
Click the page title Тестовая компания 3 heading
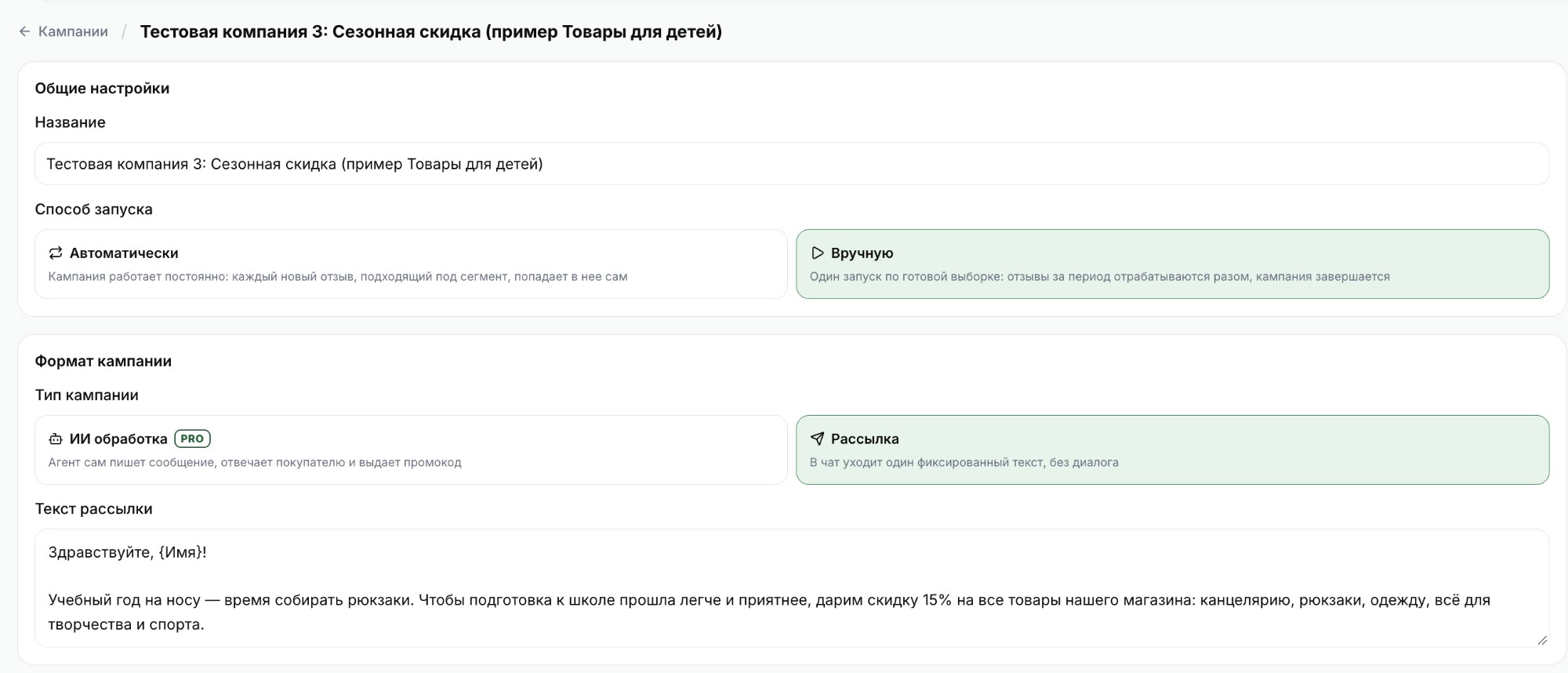pos(431,31)
